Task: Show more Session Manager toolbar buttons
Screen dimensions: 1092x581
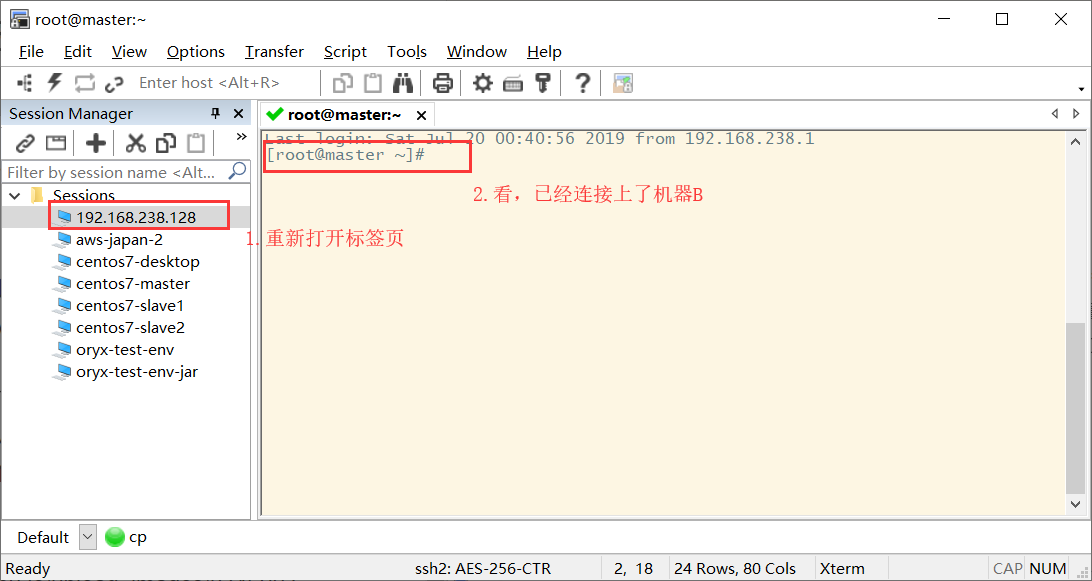Action: pyautogui.click(x=242, y=137)
